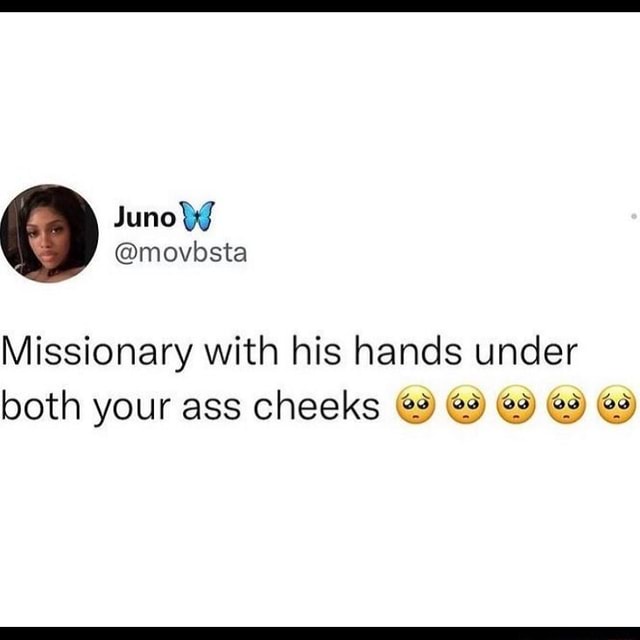Click the black bar at the bottom
This screenshot has width=640, height=640.
320,633
